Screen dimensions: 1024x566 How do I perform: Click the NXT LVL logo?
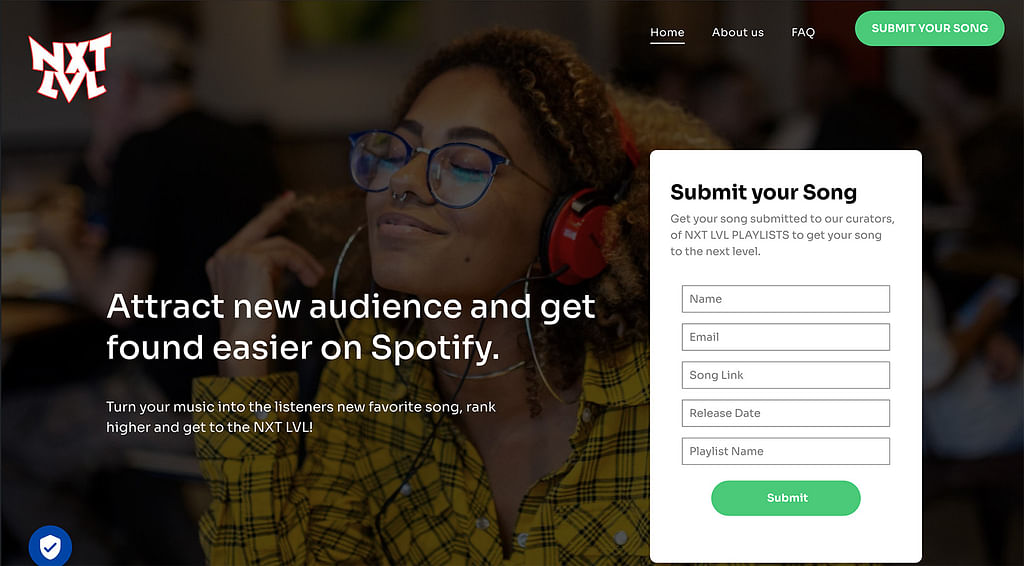[x=70, y=67]
